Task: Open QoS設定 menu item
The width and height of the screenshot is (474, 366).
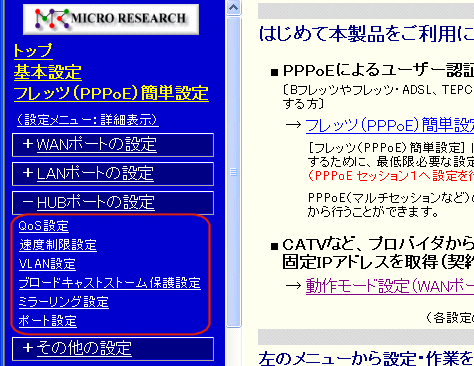Action: click(x=44, y=226)
